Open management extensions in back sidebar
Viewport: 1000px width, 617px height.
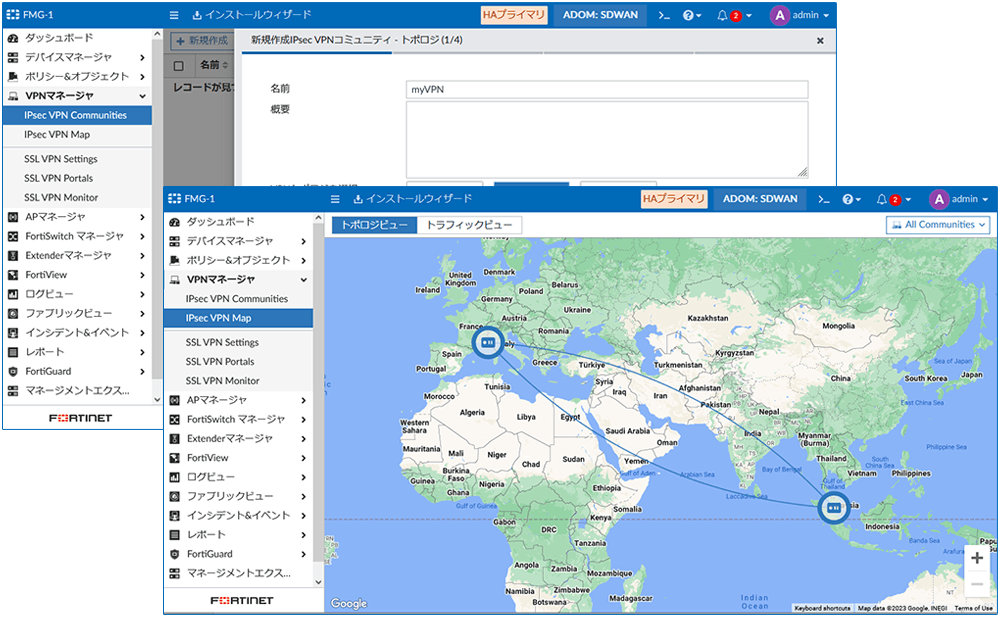pyautogui.click(x=77, y=390)
